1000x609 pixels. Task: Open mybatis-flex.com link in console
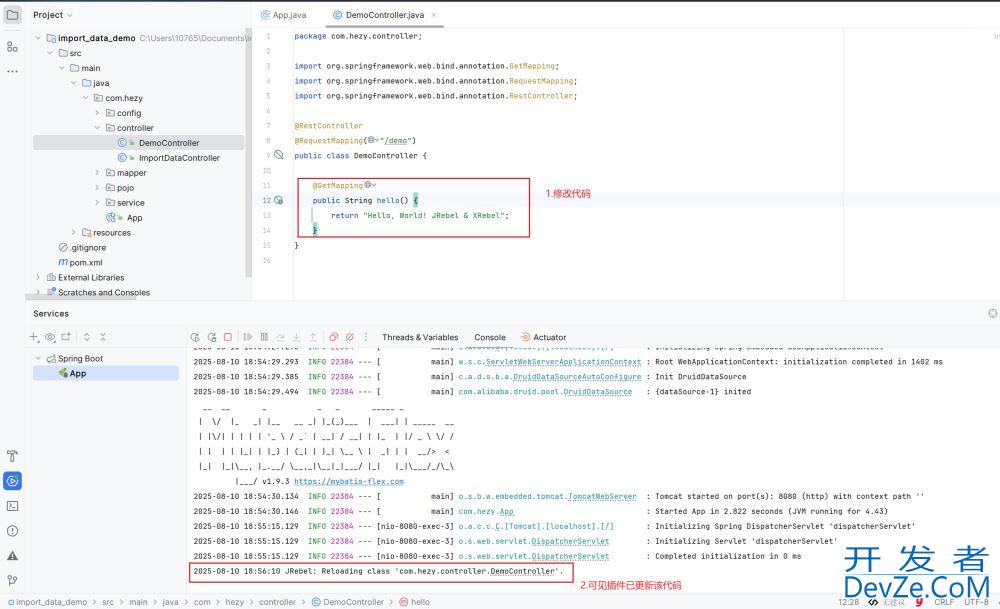(x=349, y=481)
